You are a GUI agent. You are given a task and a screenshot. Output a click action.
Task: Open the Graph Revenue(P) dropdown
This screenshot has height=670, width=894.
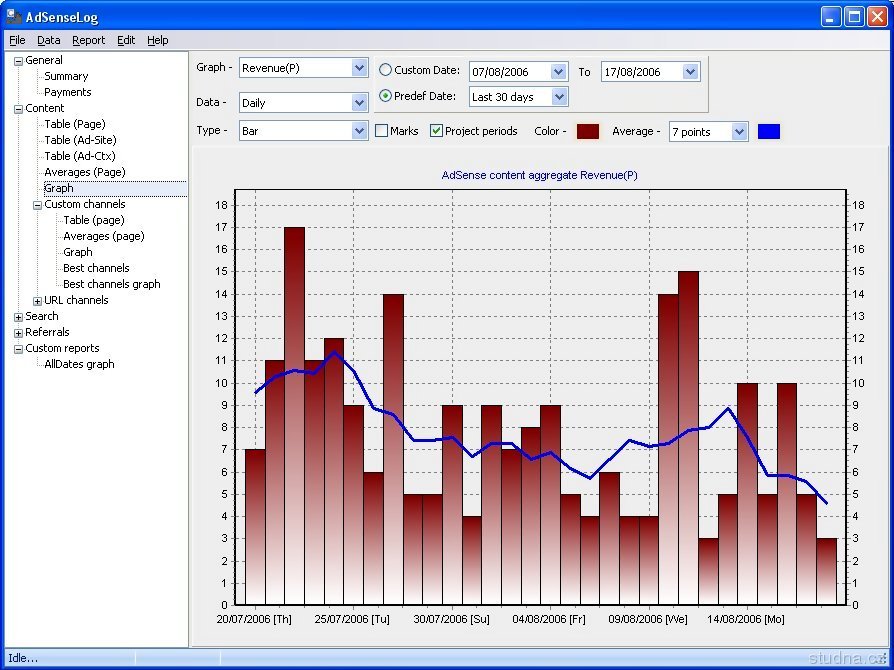pos(360,68)
